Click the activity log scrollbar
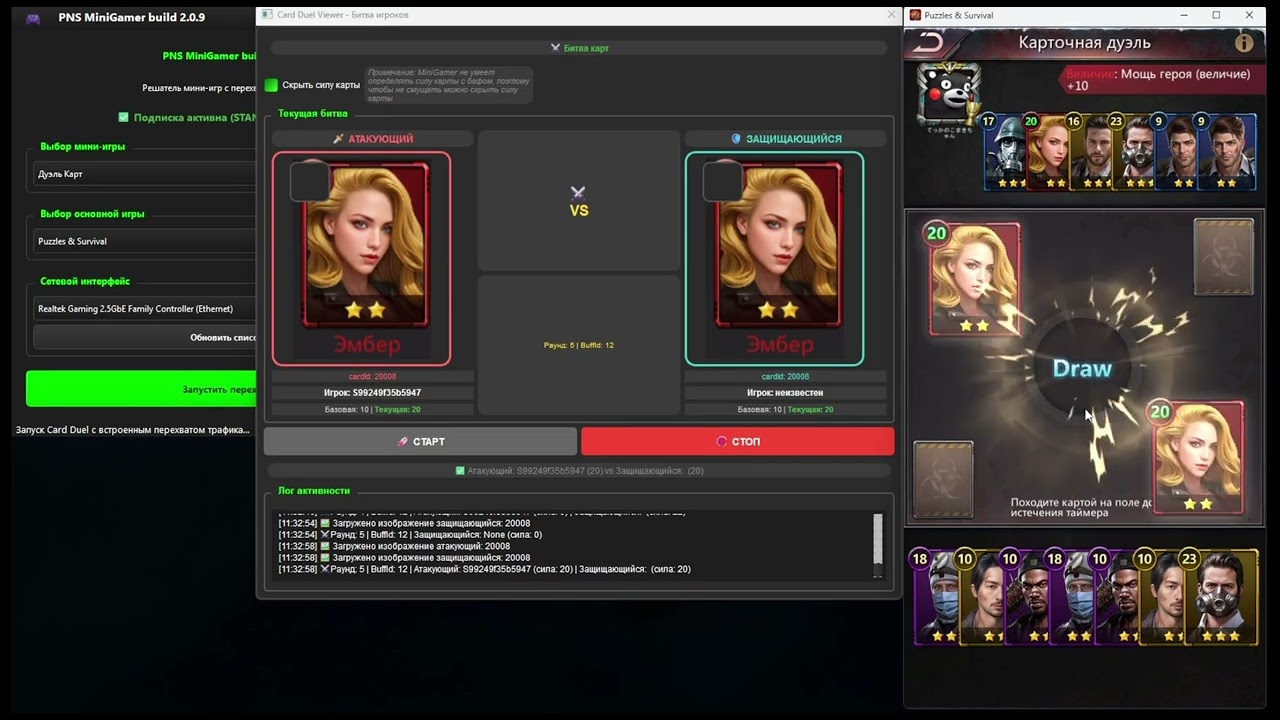1280x720 pixels. tap(878, 540)
